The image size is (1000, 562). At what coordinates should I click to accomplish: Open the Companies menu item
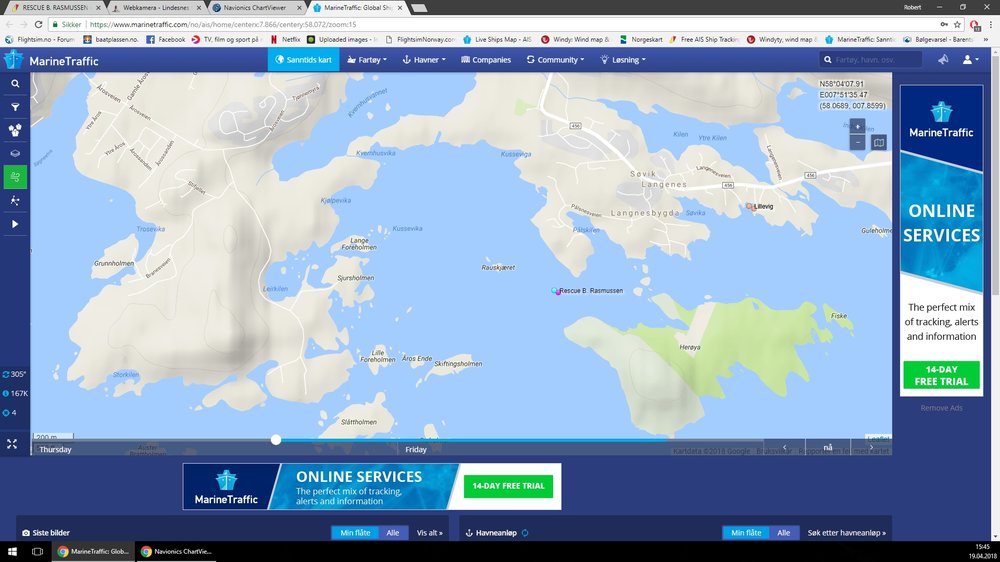(x=486, y=59)
